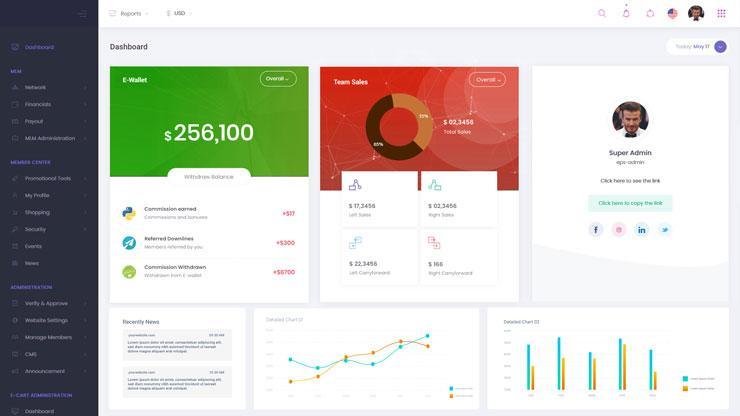Click the Withdraw Balance button
Screen dimensions: 740x416
coord(209,177)
